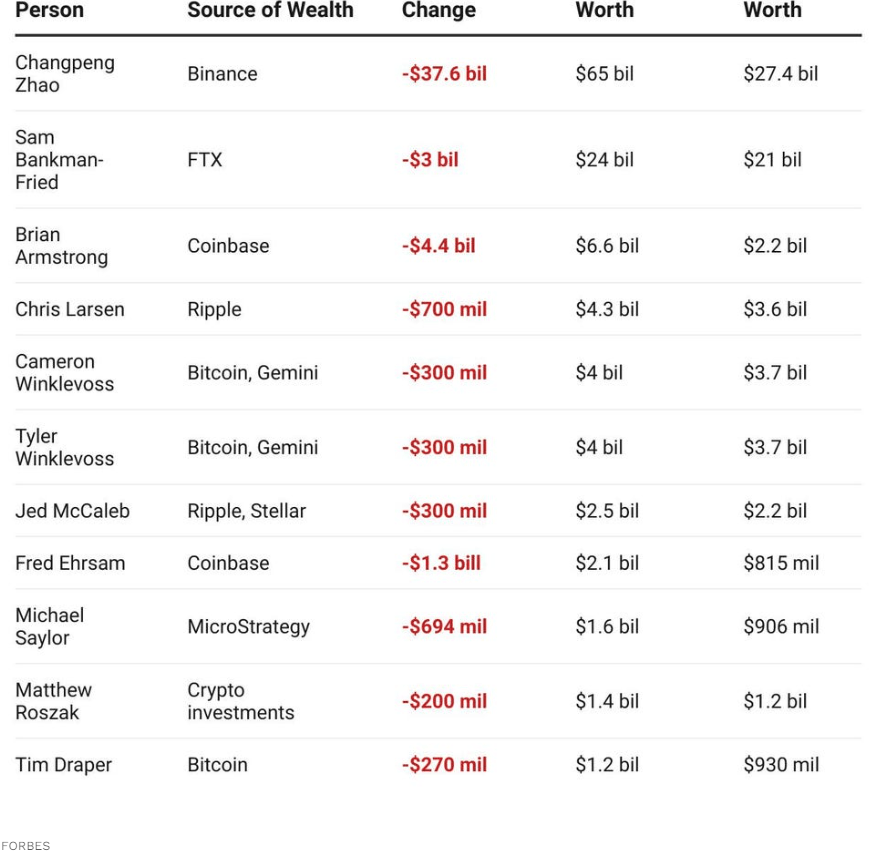Select the Changpeng Zhao name cell
This screenshot has width=872, height=856.
coord(65,74)
